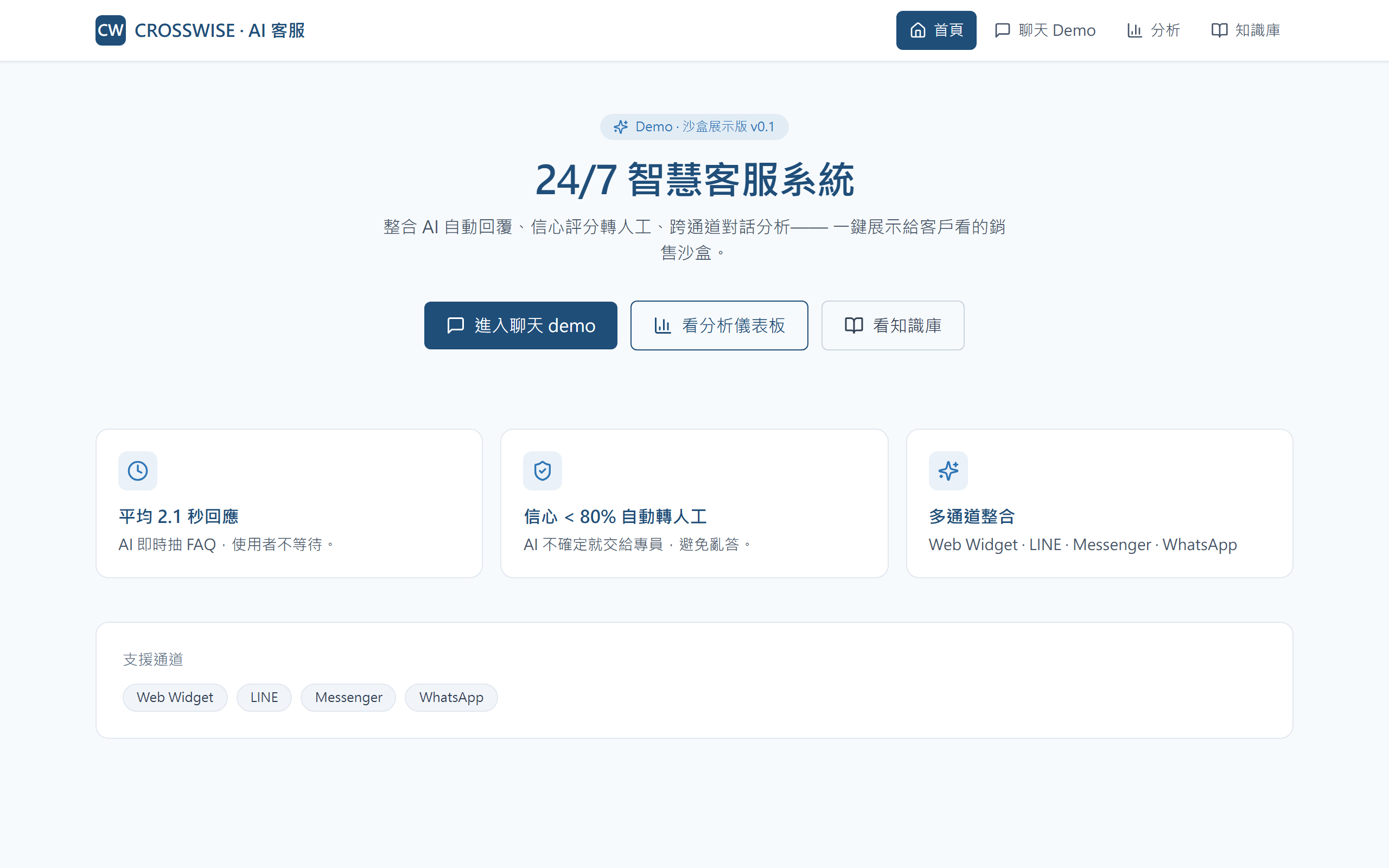Click the Web Widget · LINE · Messenger · WhatsApp line
Screen dimensions: 1389x868
coord(1082,544)
